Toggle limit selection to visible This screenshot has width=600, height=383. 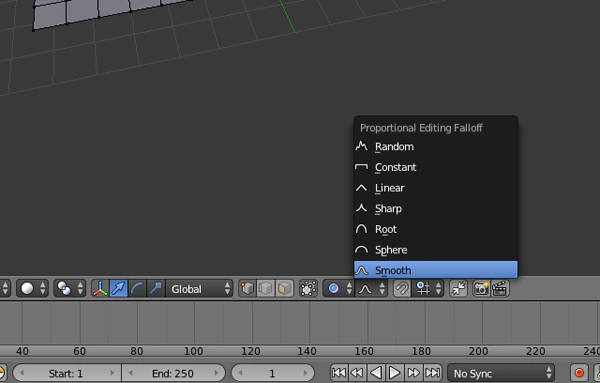(x=308, y=288)
